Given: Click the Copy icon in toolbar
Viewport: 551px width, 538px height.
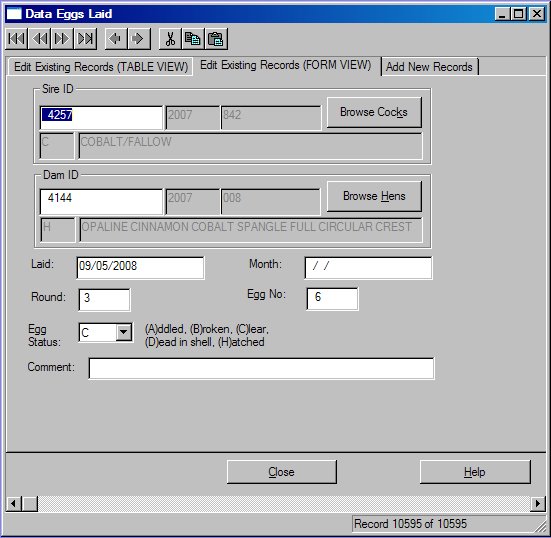Looking at the screenshot, I should (x=193, y=39).
